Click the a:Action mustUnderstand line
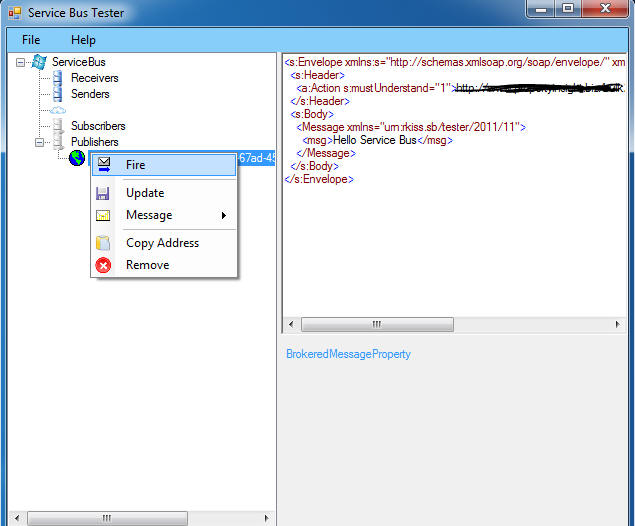The image size is (635, 526). tap(461, 88)
